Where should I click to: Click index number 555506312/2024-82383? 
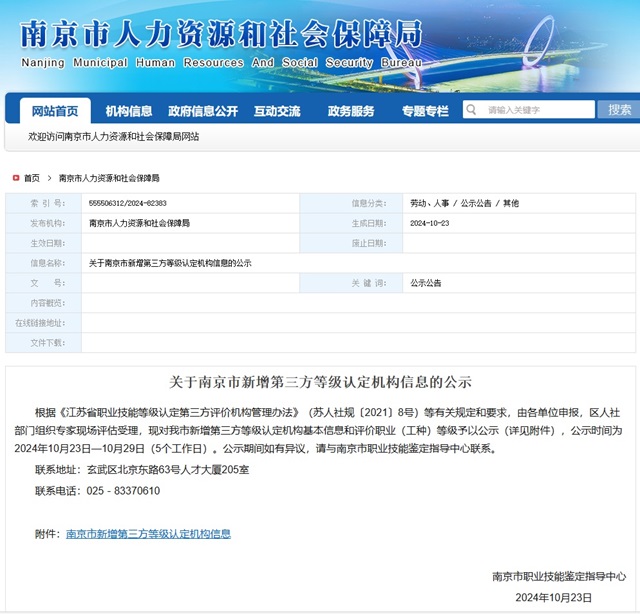point(128,203)
